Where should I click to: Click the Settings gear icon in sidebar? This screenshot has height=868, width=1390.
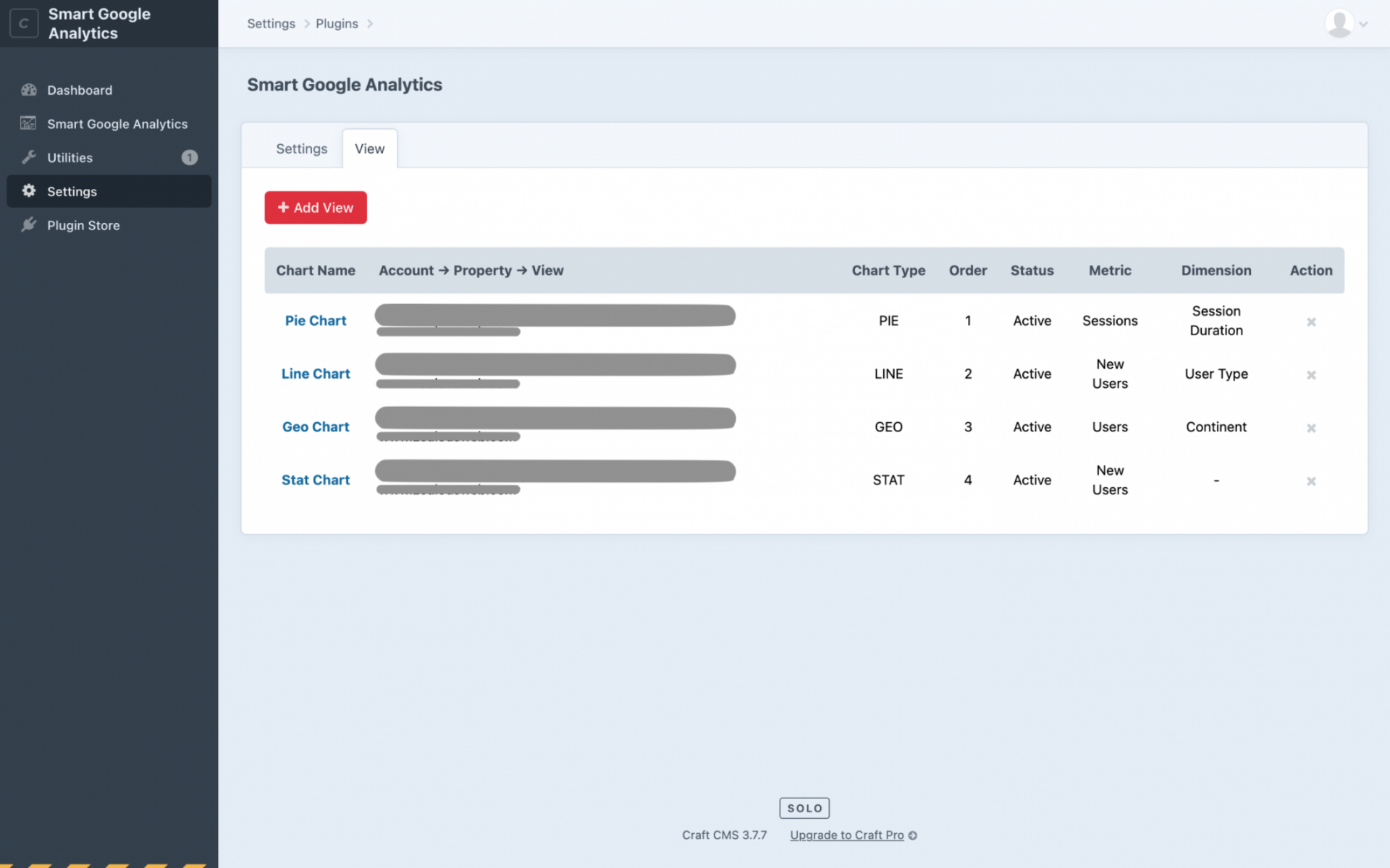pos(29,191)
